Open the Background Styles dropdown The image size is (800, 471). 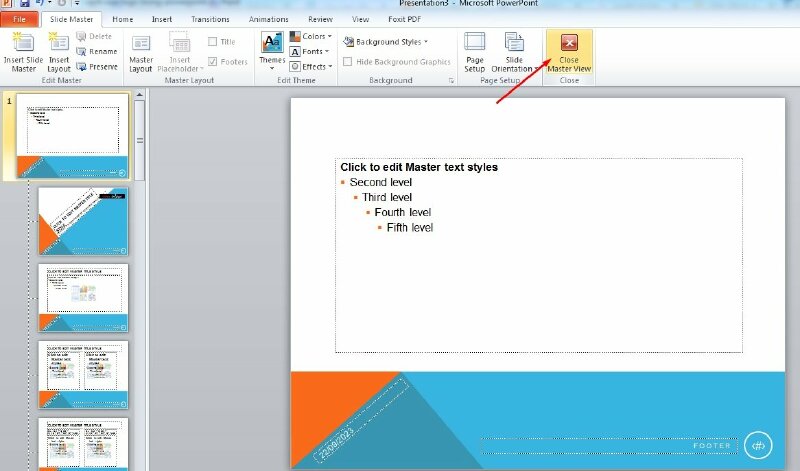coord(385,42)
